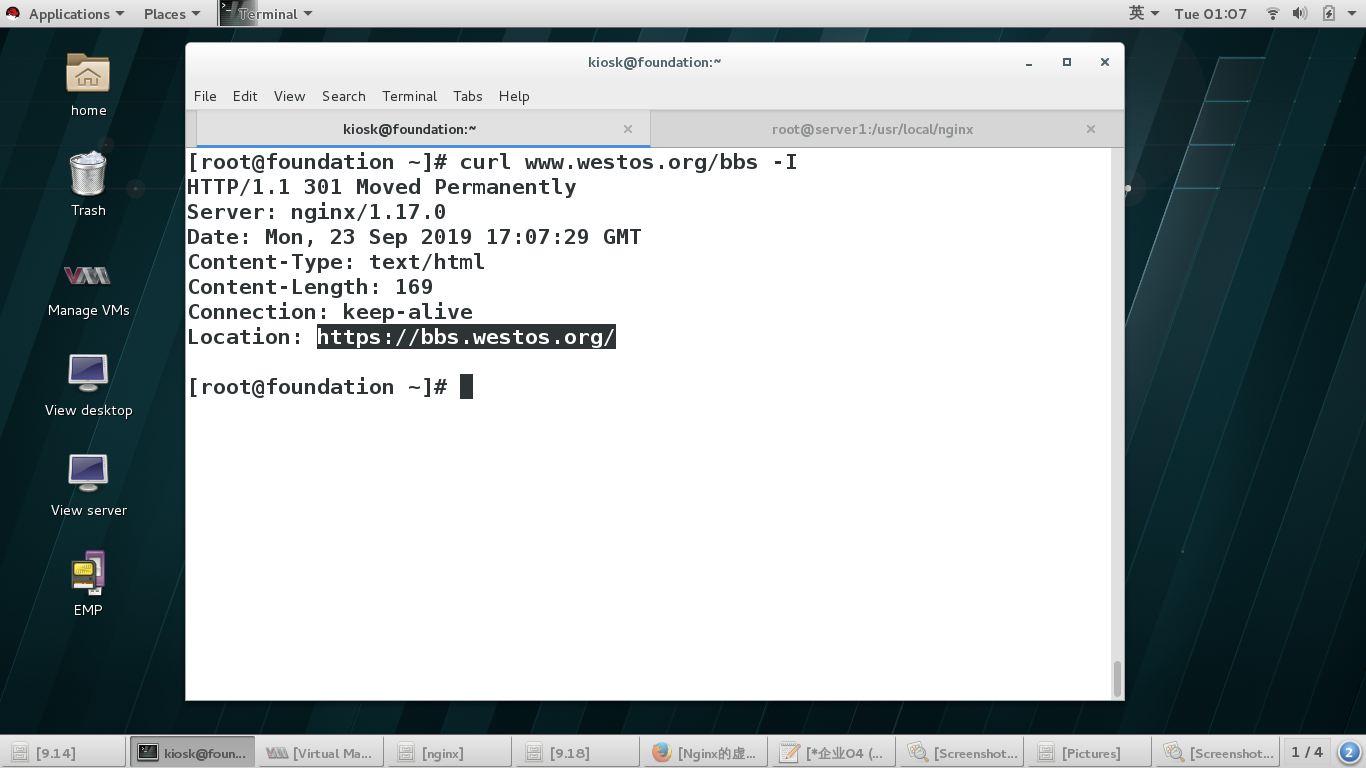The height and width of the screenshot is (768, 1366).
Task: Switch to Virtual Machine Manager taskbar item
Action: pos(320,752)
